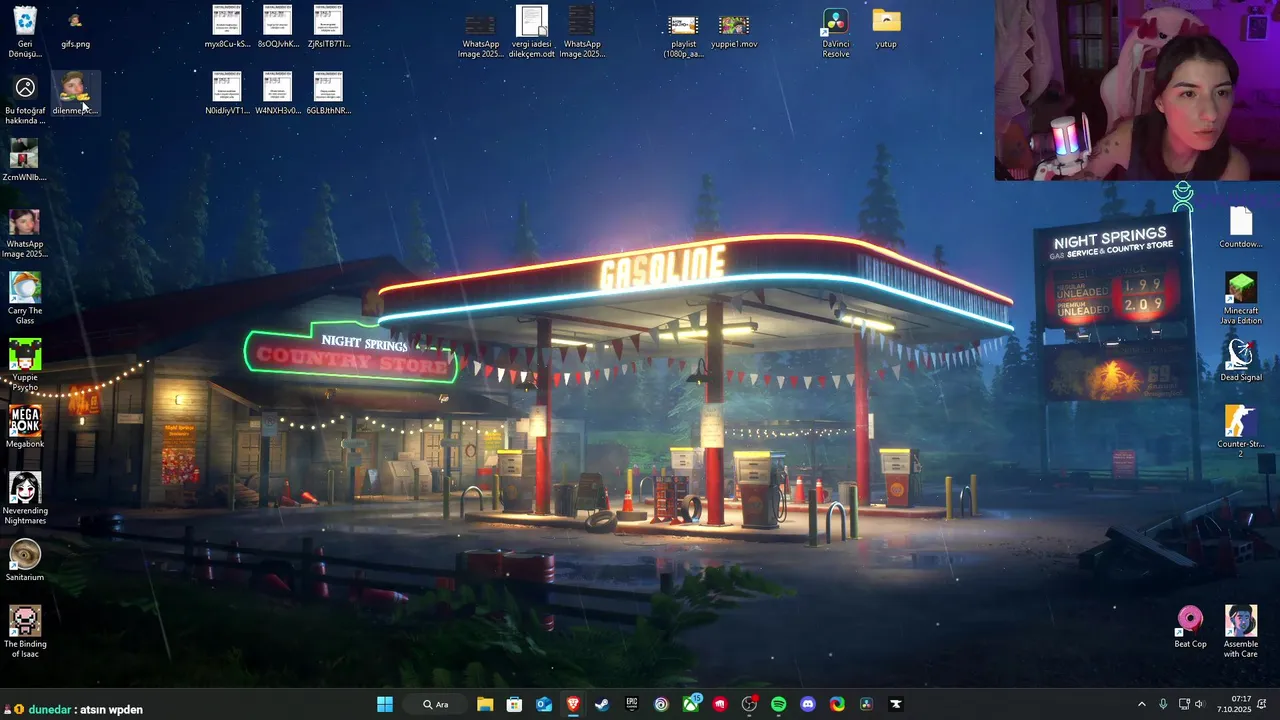Select the yuppie1.mov video file

pos(734,30)
